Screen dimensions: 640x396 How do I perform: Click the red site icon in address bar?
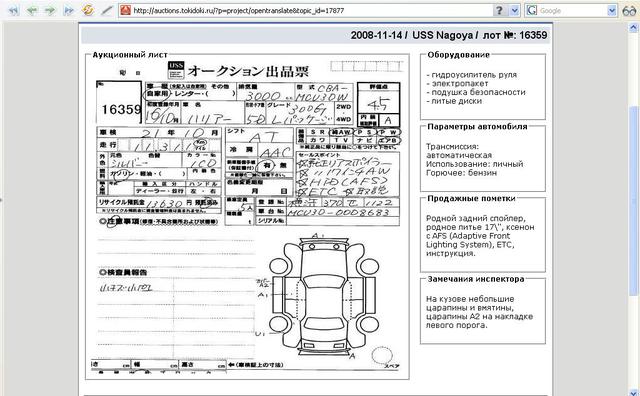126,10
